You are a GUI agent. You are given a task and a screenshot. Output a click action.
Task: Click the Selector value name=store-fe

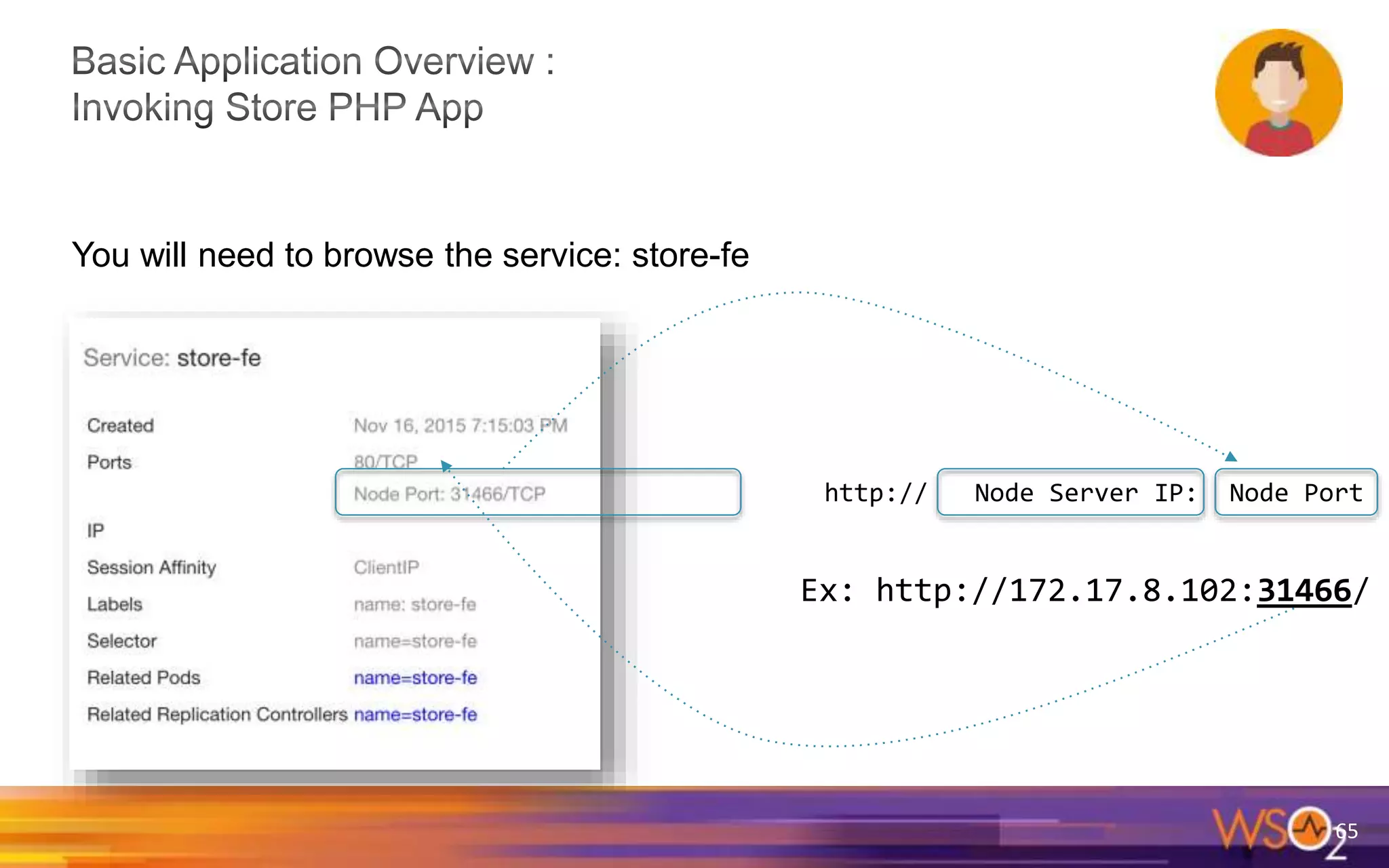tap(415, 641)
